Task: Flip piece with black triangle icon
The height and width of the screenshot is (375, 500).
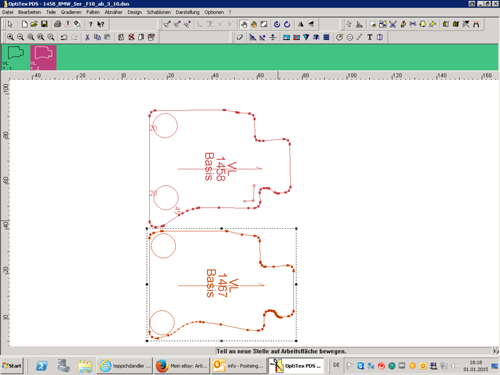Action: [301, 24]
